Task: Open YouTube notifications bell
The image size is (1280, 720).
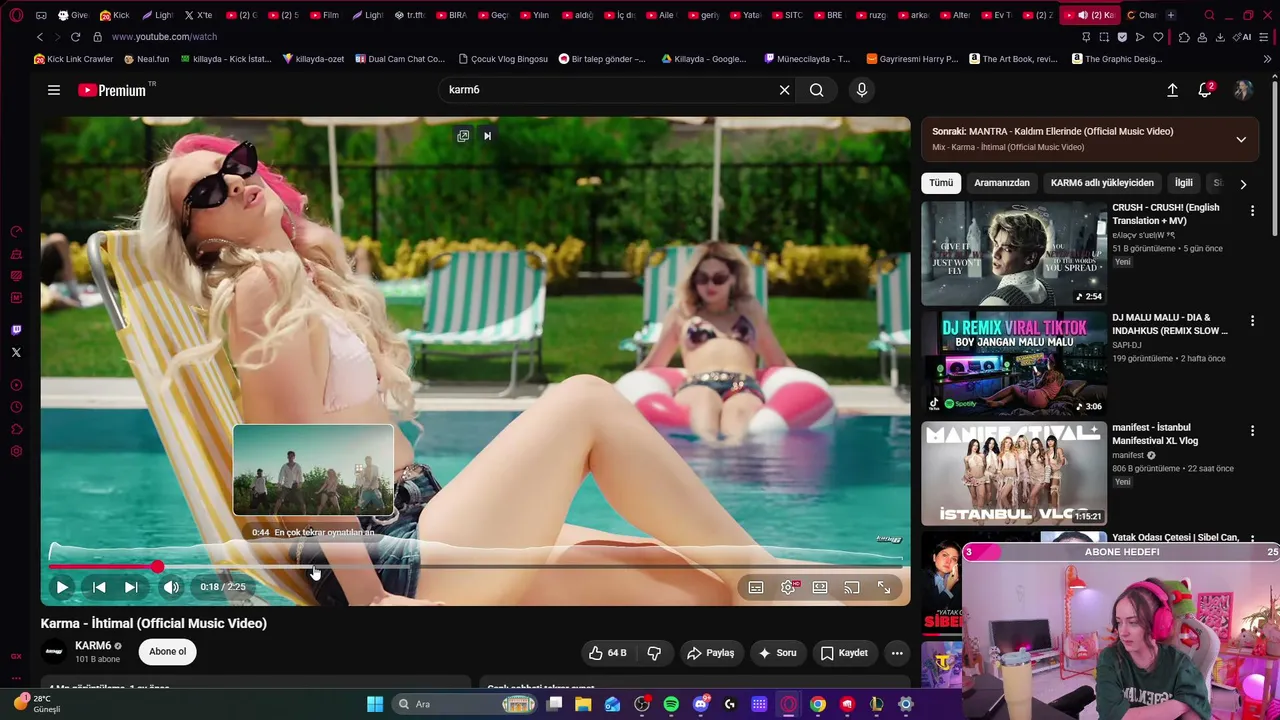Action: [1205, 90]
